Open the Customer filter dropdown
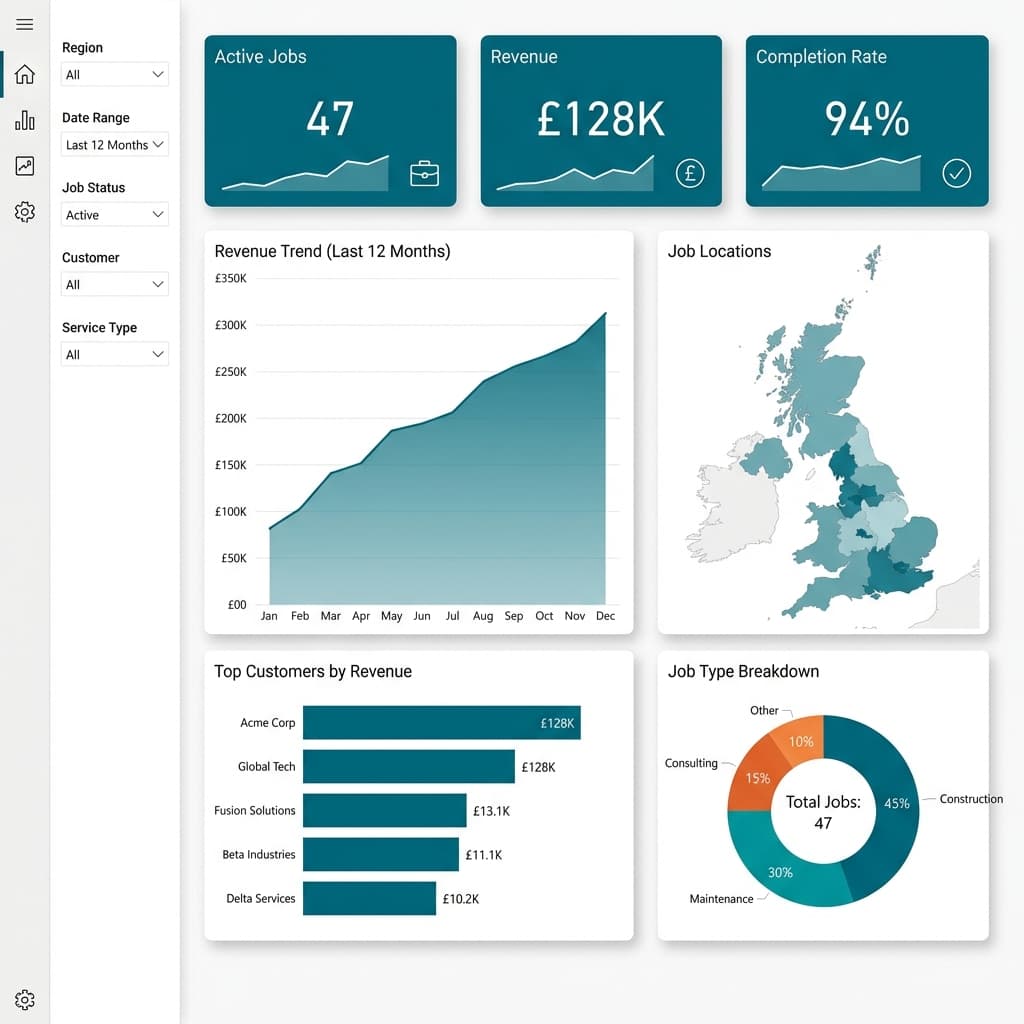Viewport: 1024px width, 1024px height. coord(114,284)
